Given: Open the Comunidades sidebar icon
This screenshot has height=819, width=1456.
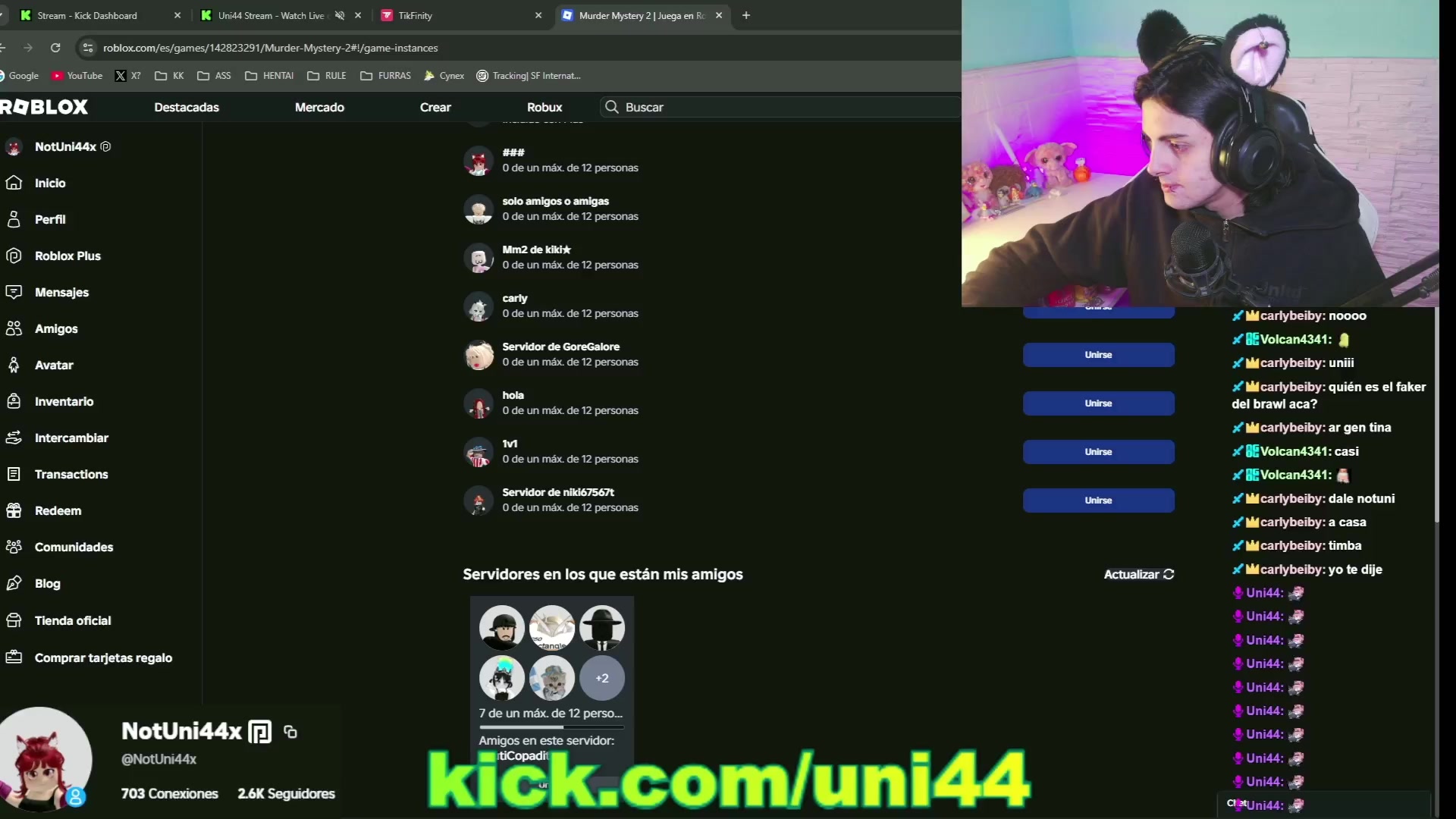Looking at the screenshot, I should click(x=14, y=547).
